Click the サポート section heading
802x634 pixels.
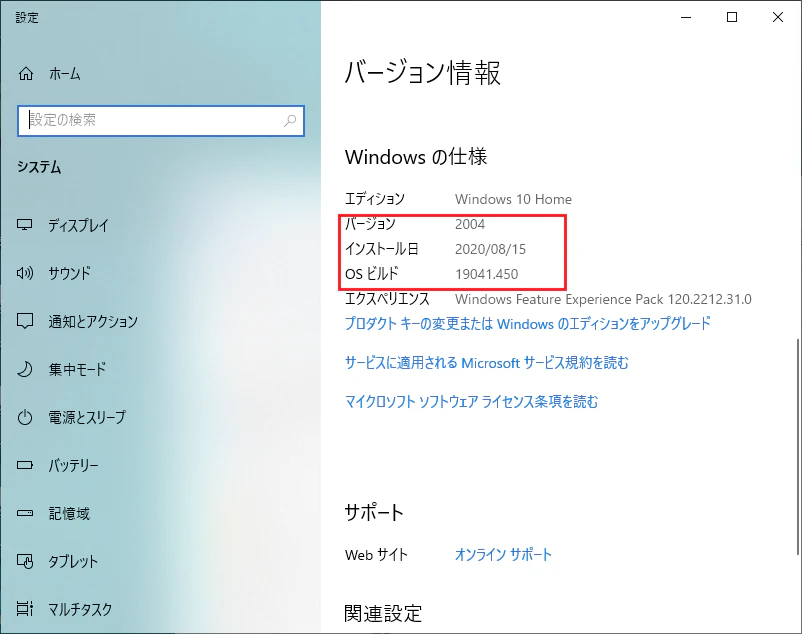(374, 512)
